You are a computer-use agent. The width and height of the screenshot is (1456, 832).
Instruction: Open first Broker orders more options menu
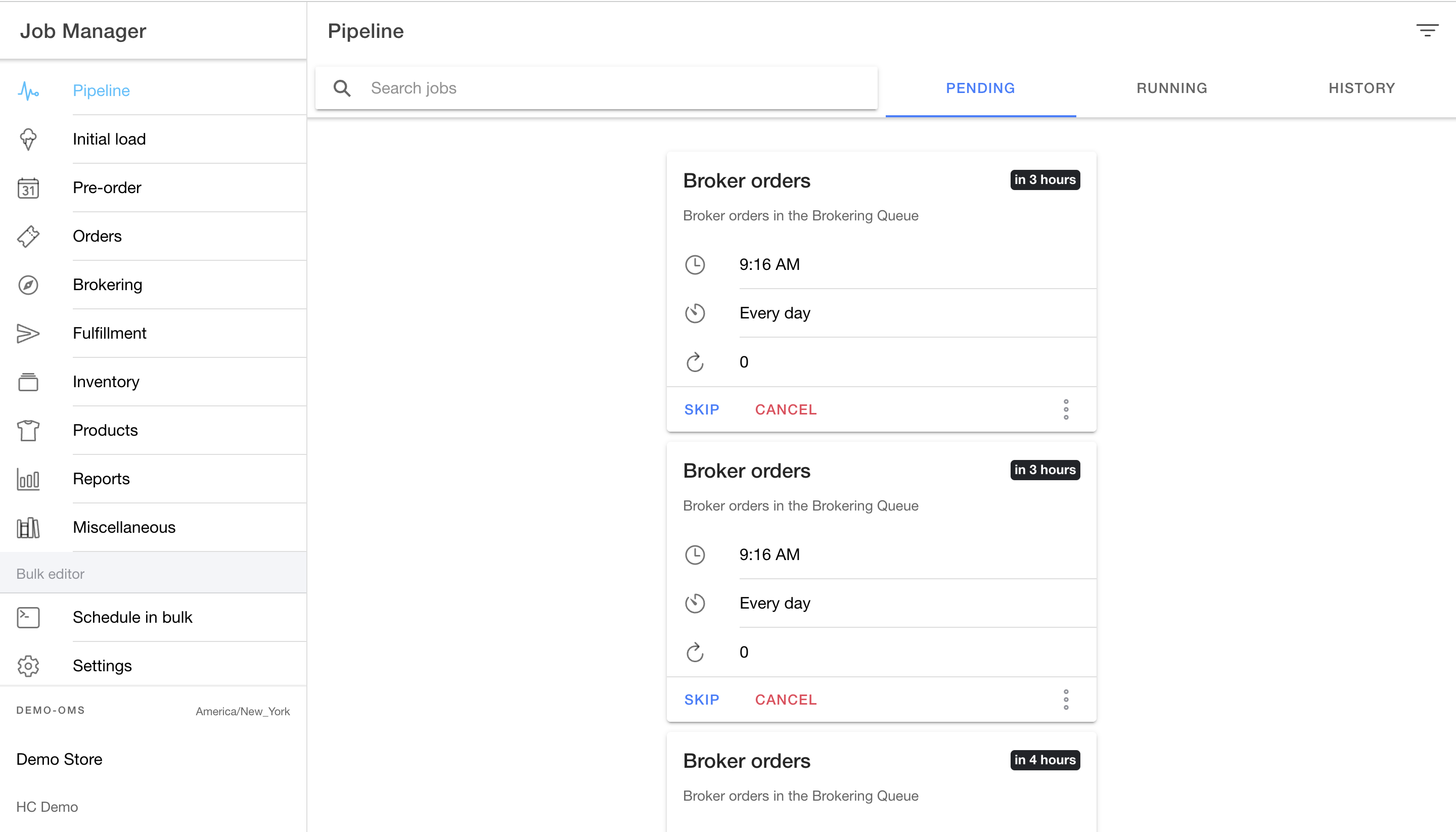[1066, 410]
